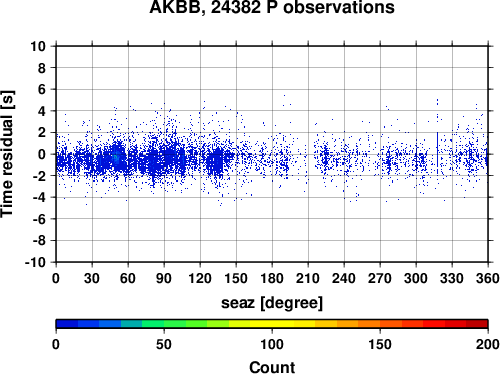Viewport: 500px width, 374px height.
Task: Click the 'seaz [degree]' x-axis label
Action: [x=272, y=303]
